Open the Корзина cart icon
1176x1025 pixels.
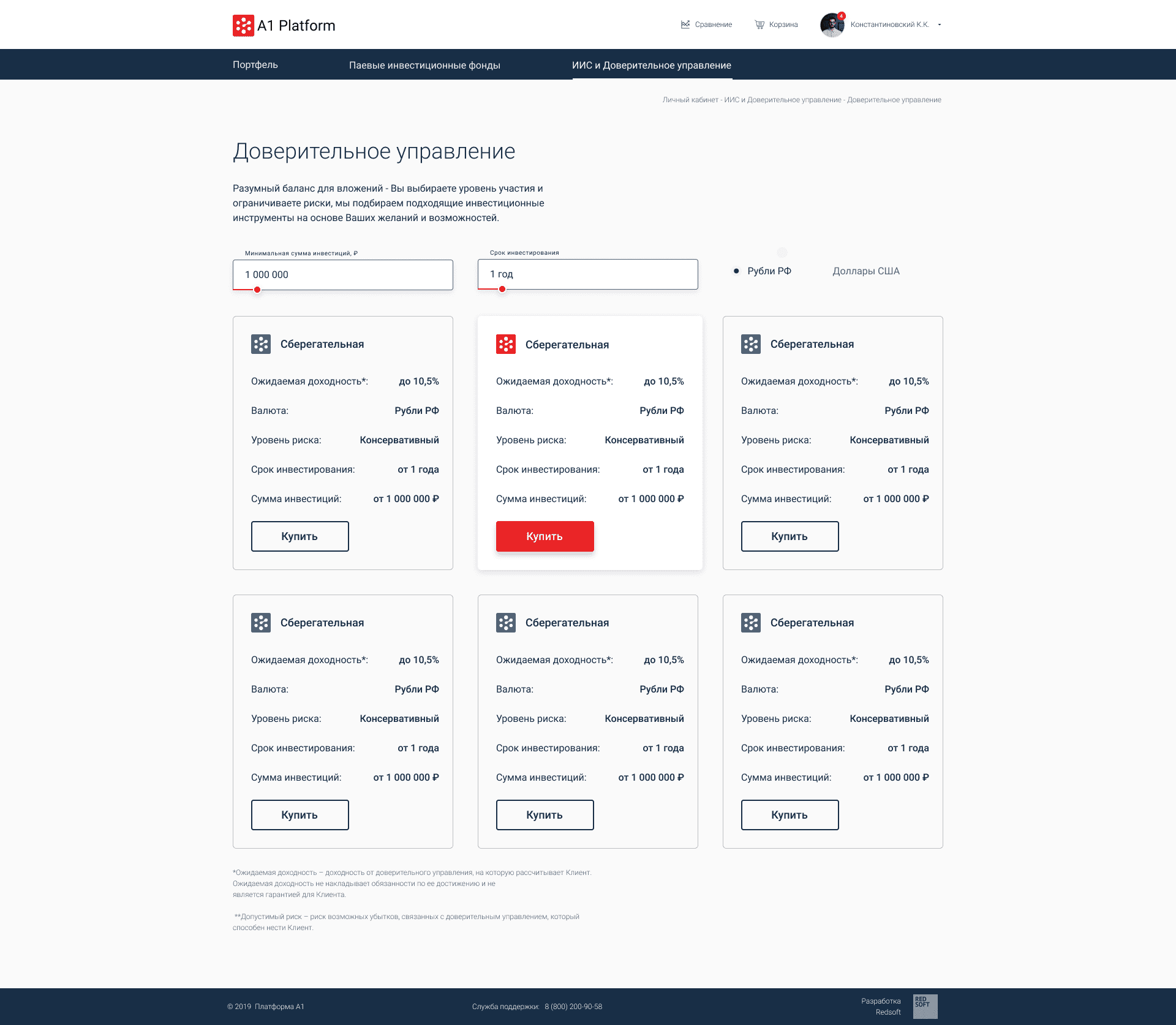759,24
